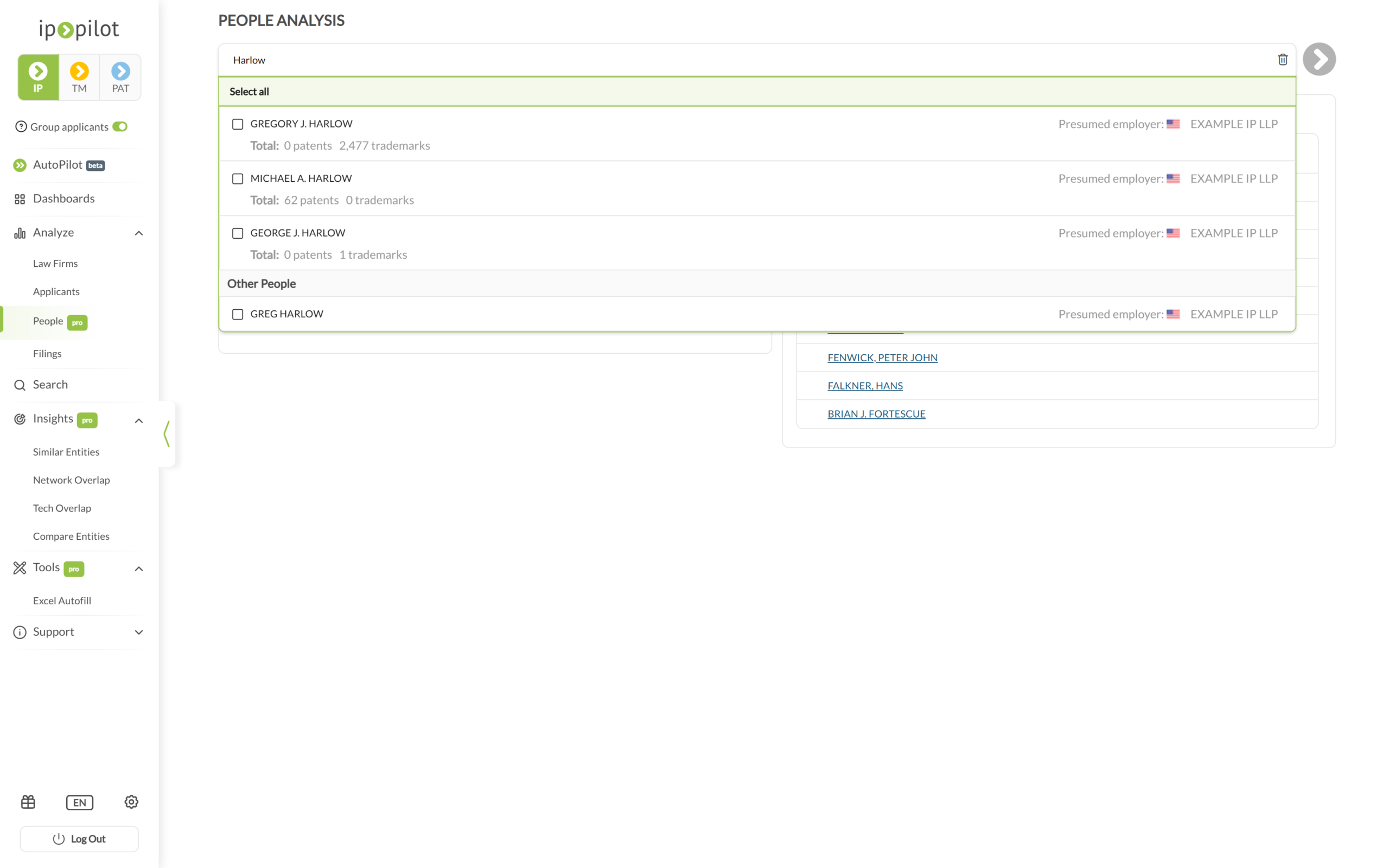The width and height of the screenshot is (1389, 868).
Task: Switch to the TM tab
Action: coord(79,78)
